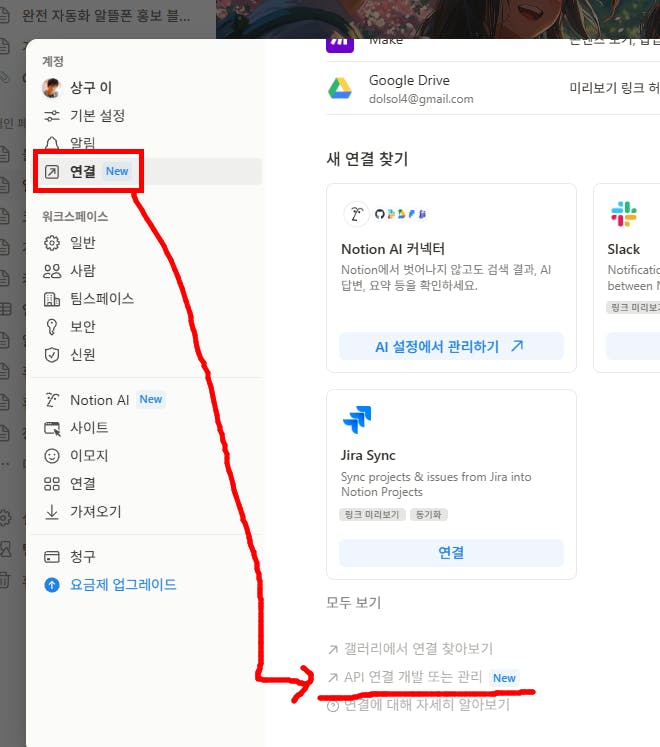Click dolsol4@gmail.com account text
This screenshot has height=747, width=660.
point(421,99)
